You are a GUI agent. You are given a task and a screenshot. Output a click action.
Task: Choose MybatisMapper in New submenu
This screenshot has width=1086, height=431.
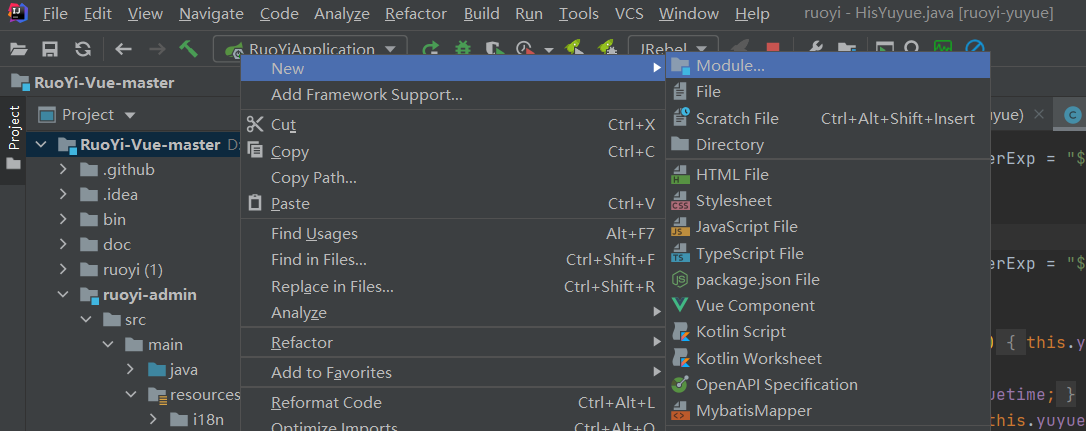[828, 411]
